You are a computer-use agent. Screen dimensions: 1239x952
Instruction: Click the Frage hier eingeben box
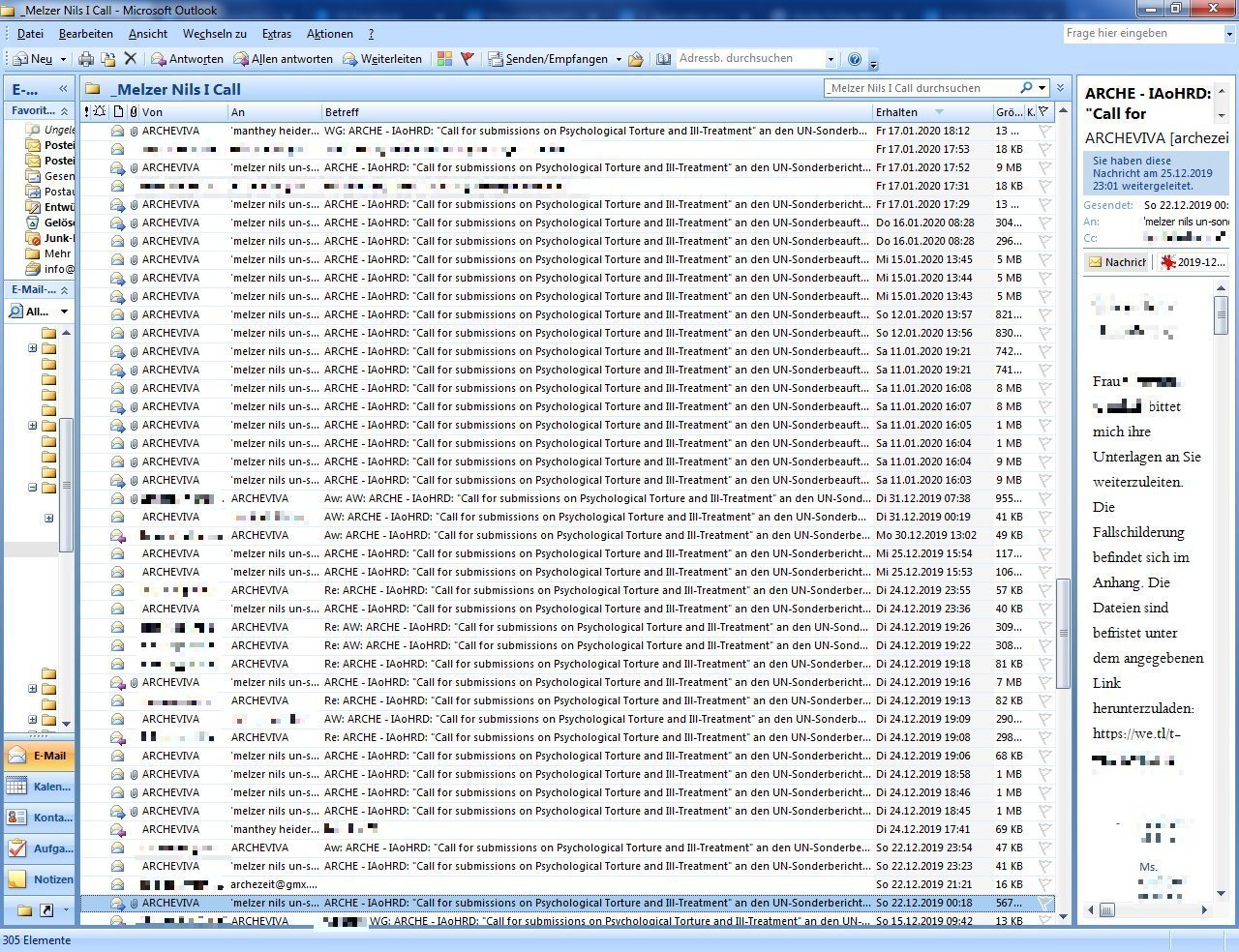[x=1144, y=33]
